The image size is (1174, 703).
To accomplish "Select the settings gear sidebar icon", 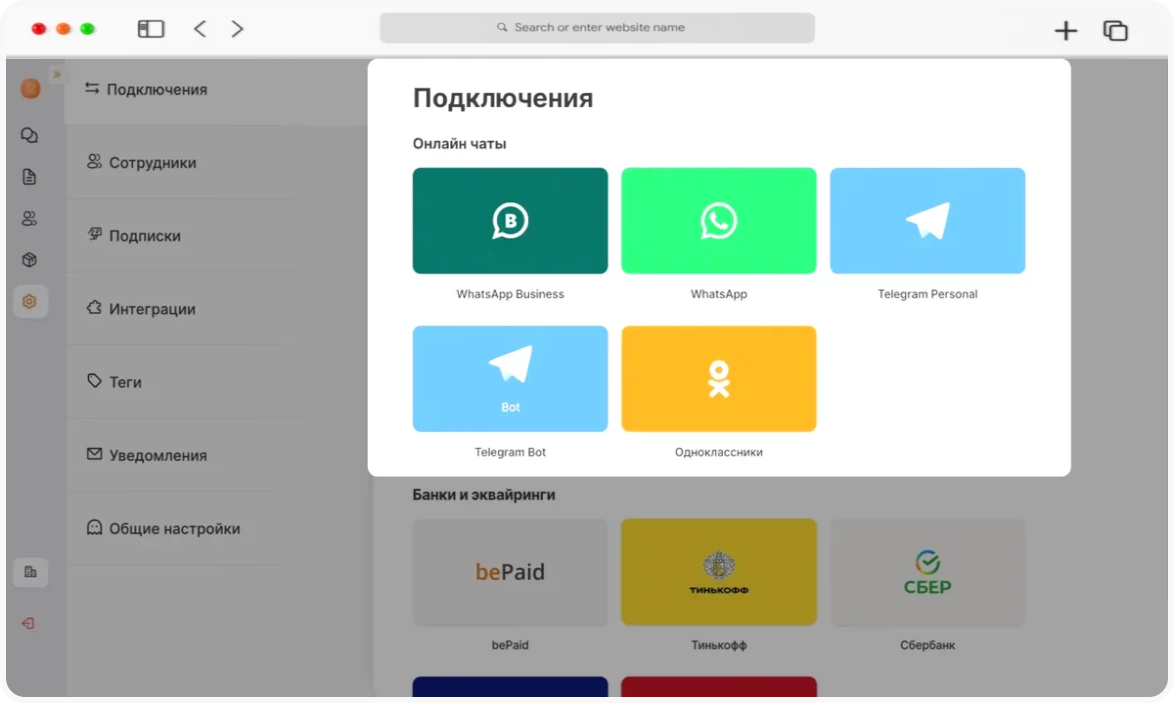I will [x=30, y=302].
